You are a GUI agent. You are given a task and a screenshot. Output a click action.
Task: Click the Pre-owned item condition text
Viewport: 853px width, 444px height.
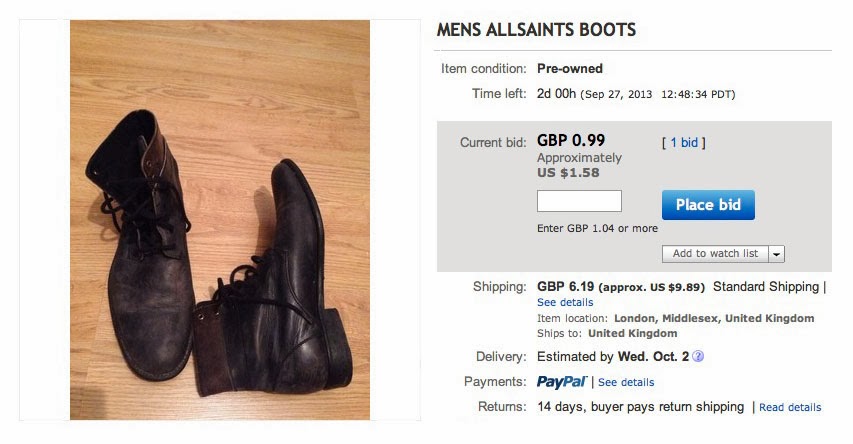[x=570, y=69]
